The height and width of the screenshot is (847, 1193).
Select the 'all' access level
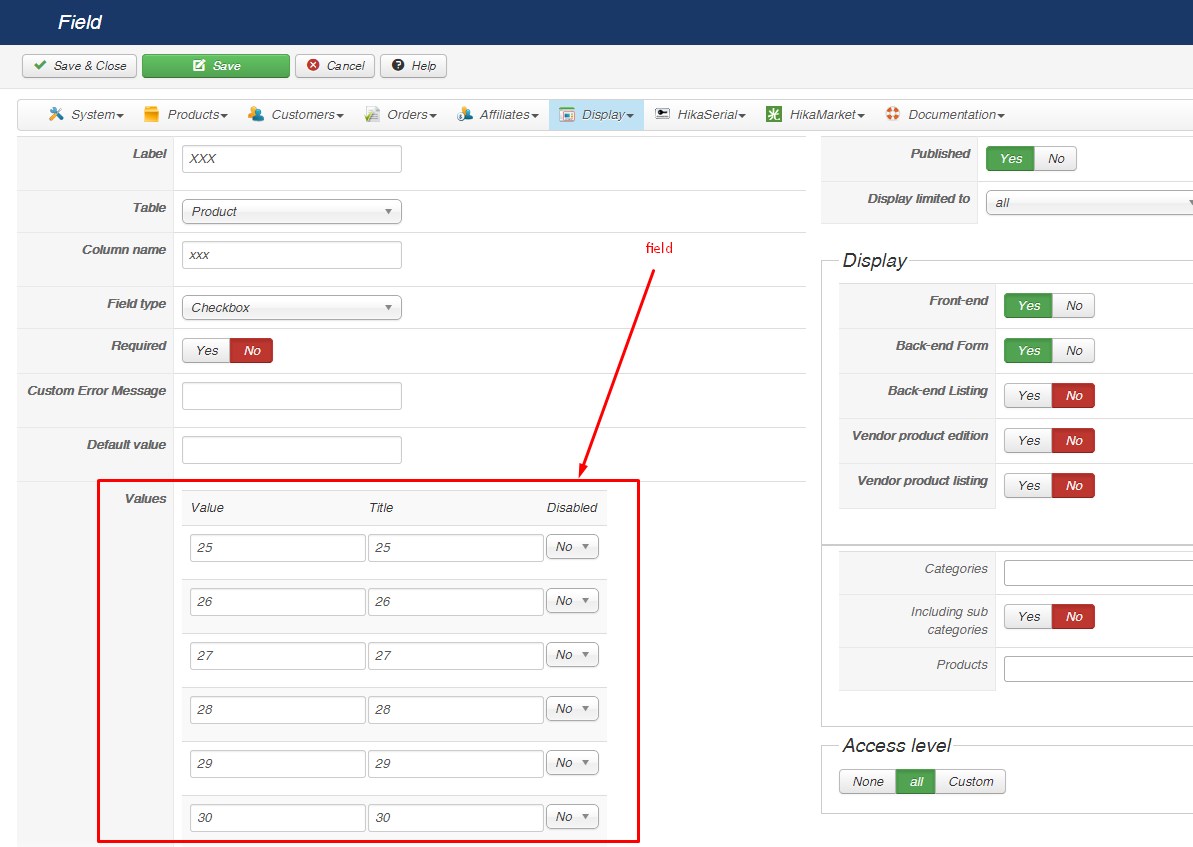[917, 782]
